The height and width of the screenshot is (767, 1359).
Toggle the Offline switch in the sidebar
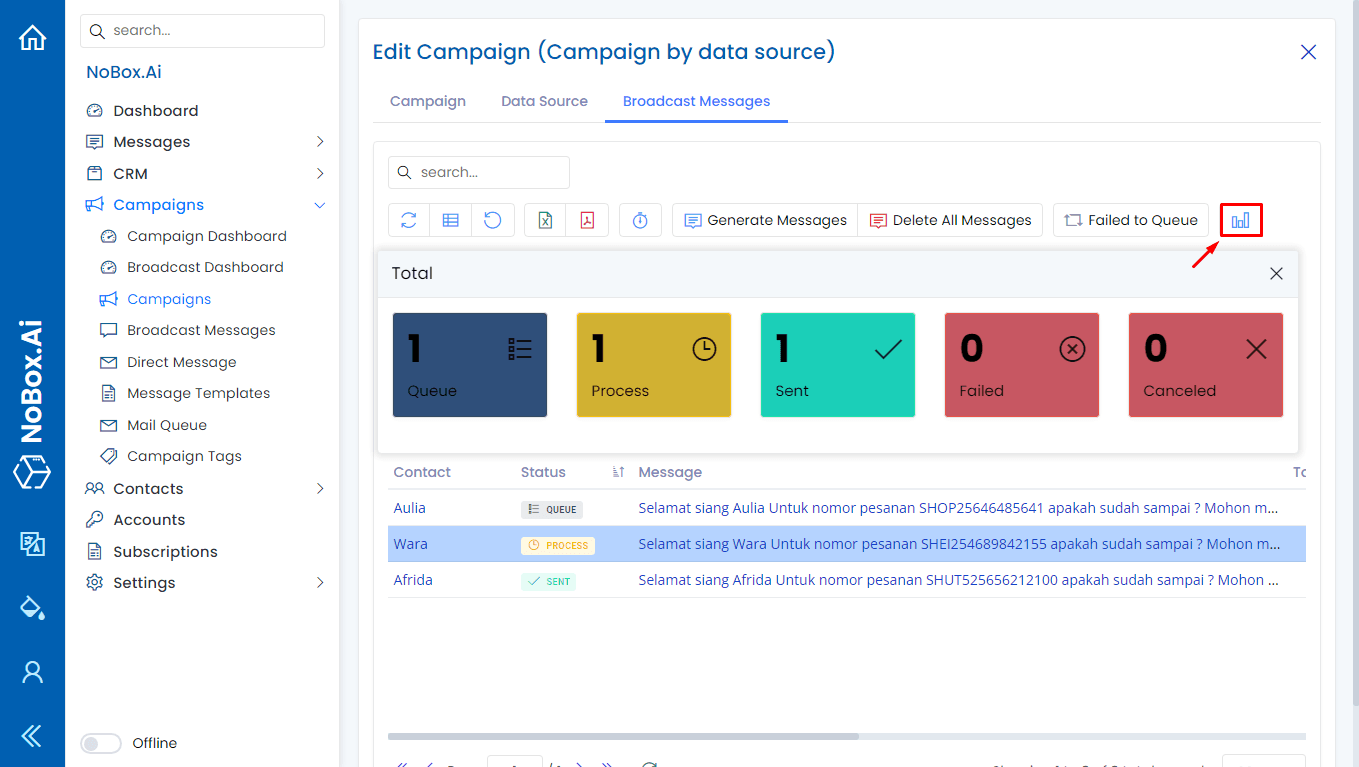100,743
